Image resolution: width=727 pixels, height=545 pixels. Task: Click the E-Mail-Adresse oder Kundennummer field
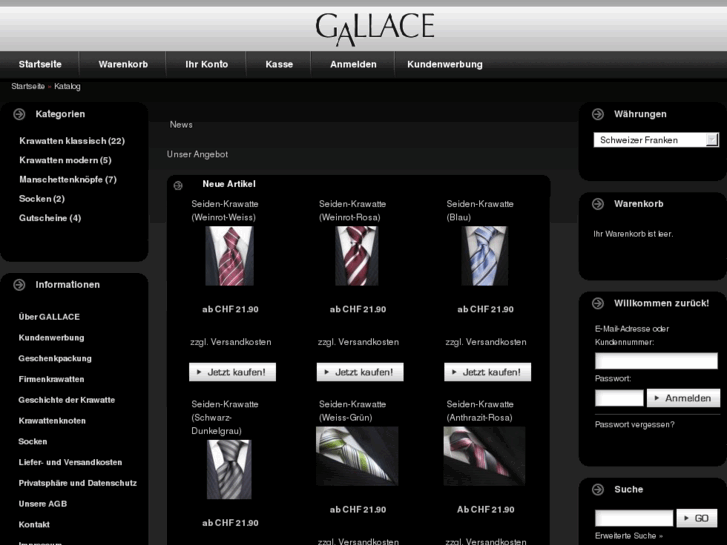[x=656, y=361]
